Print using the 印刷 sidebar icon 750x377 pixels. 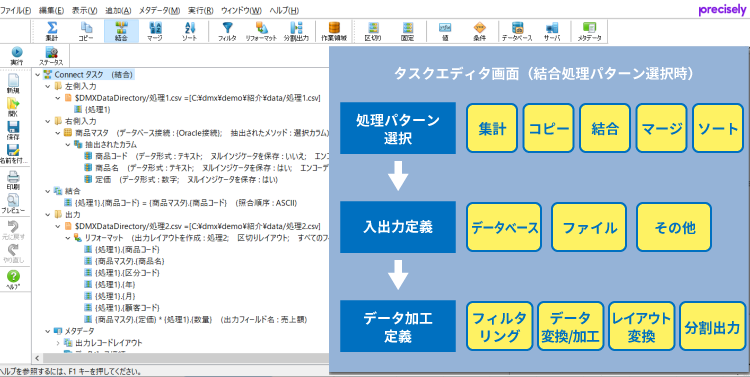[13, 181]
